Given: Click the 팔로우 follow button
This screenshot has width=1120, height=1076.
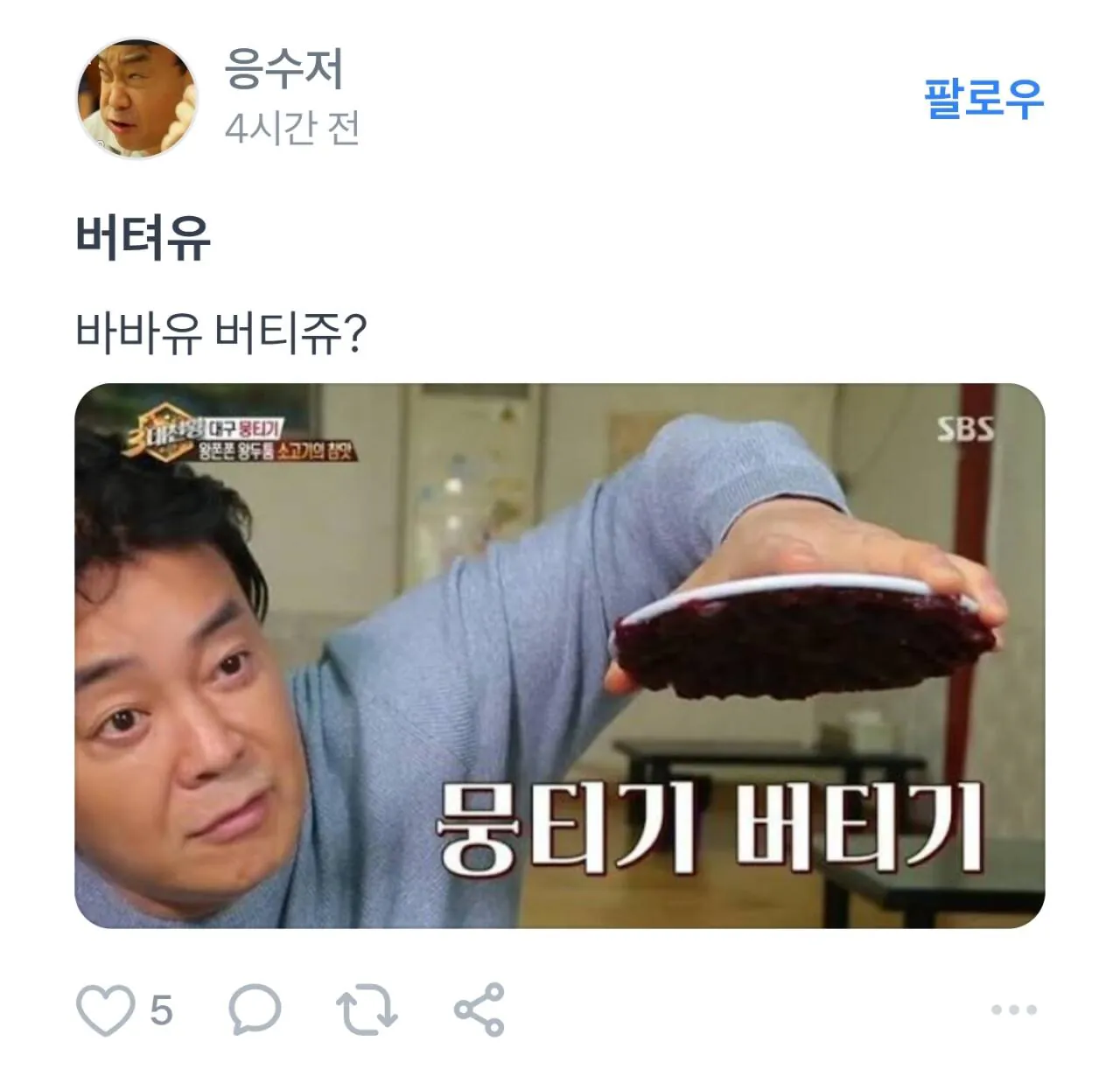Looking at the screenshot, I should 984,99.
